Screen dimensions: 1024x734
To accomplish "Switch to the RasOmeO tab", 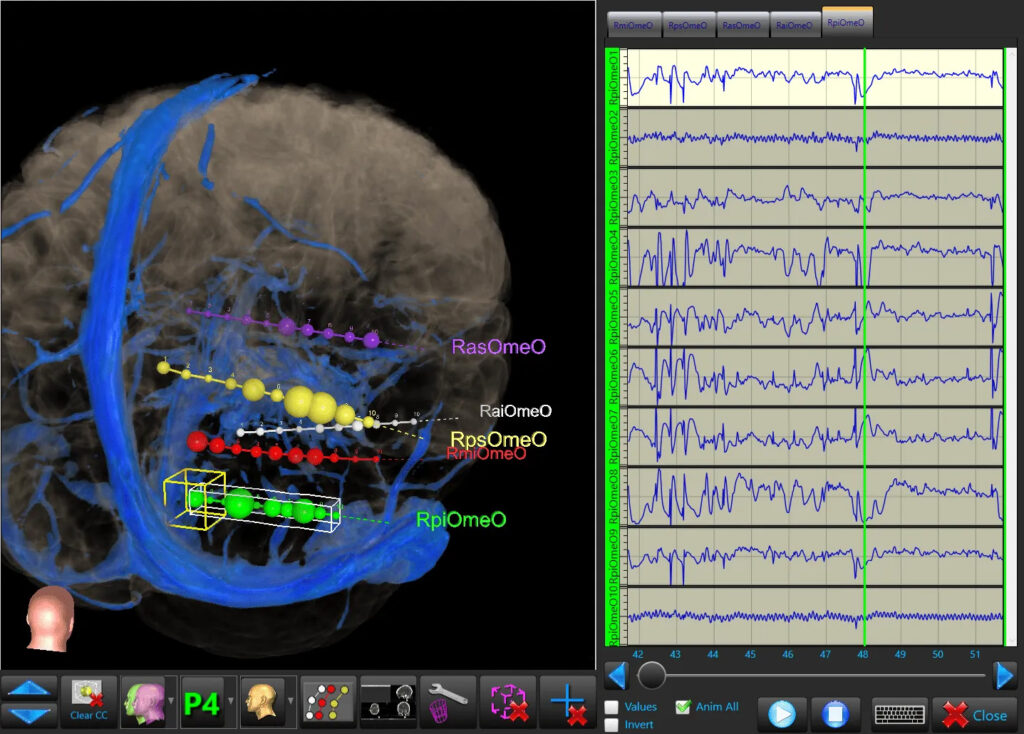I will [742, 25].
